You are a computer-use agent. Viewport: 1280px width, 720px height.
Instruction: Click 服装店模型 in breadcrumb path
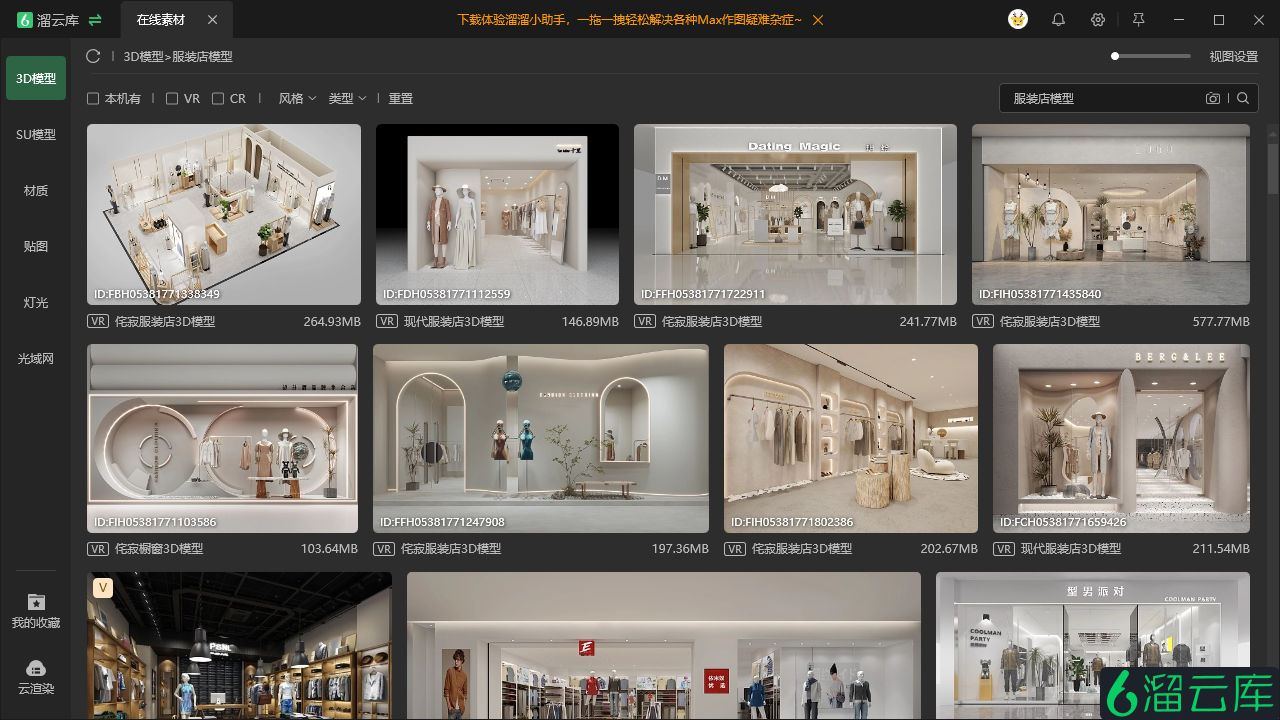pyautogui.click(x=202, y=57)
